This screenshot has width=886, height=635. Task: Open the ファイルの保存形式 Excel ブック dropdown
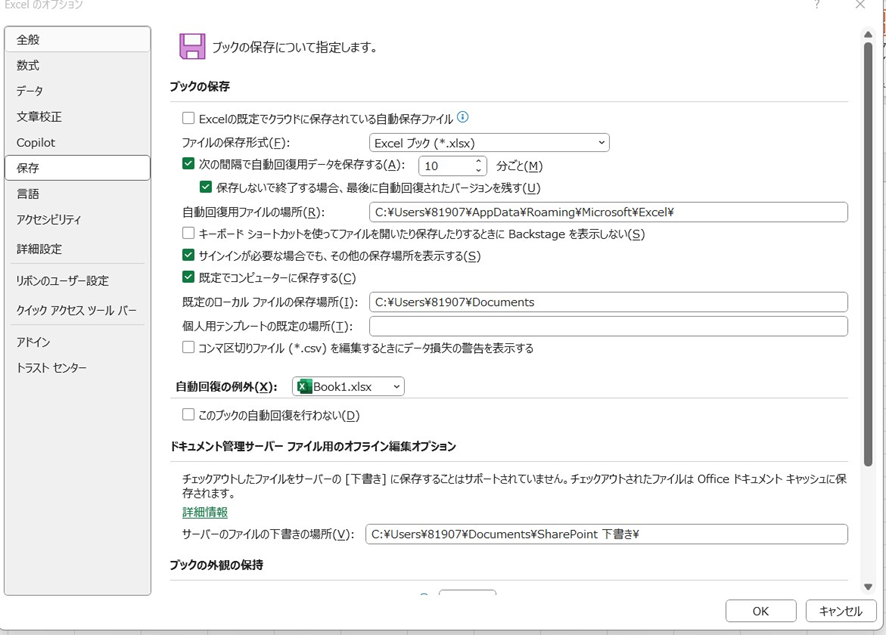pos(489,143)
